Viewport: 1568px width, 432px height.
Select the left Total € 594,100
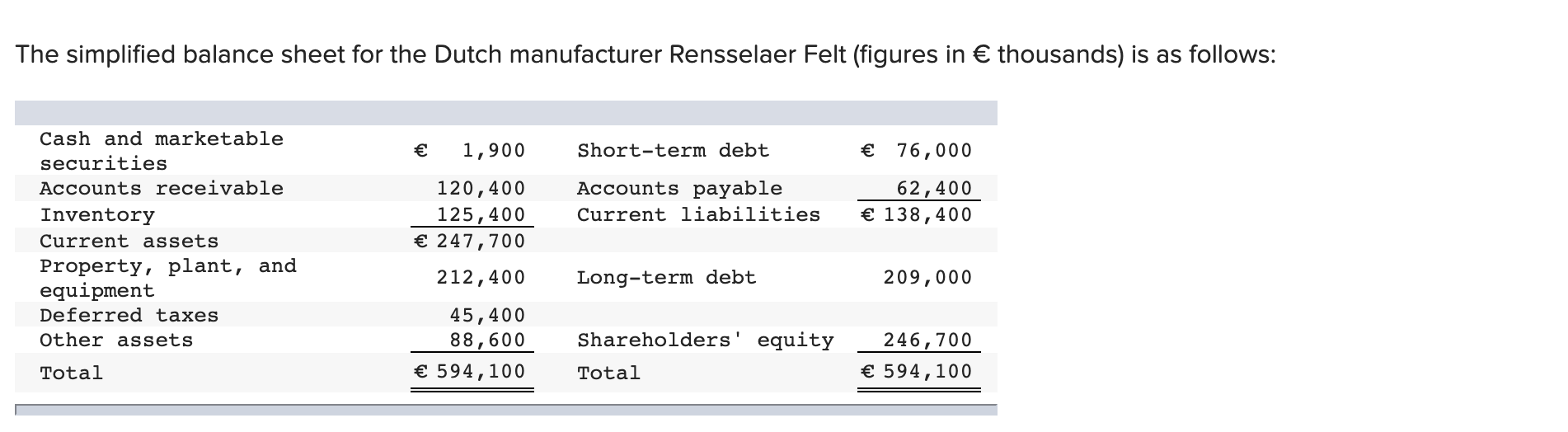pyautogui.click(x=469, y=372)
